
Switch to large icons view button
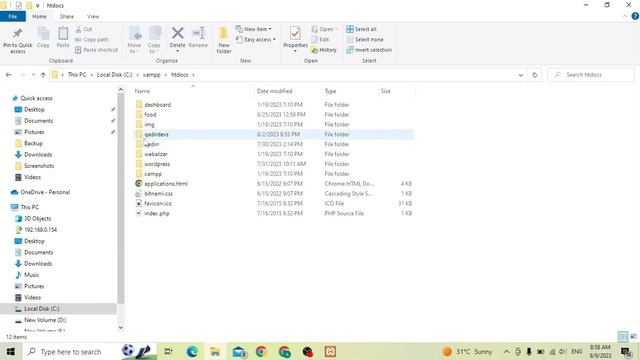pyautogui.click(x=633, y=336)
